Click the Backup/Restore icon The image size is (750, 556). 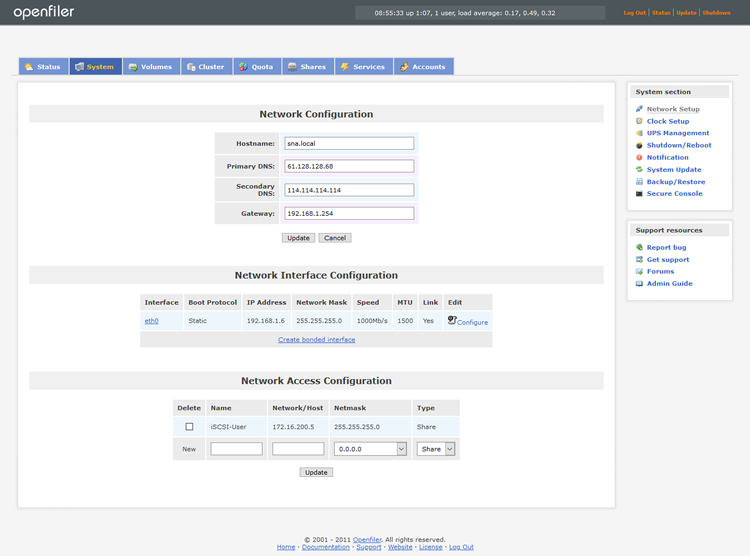(x=639, y=181)
